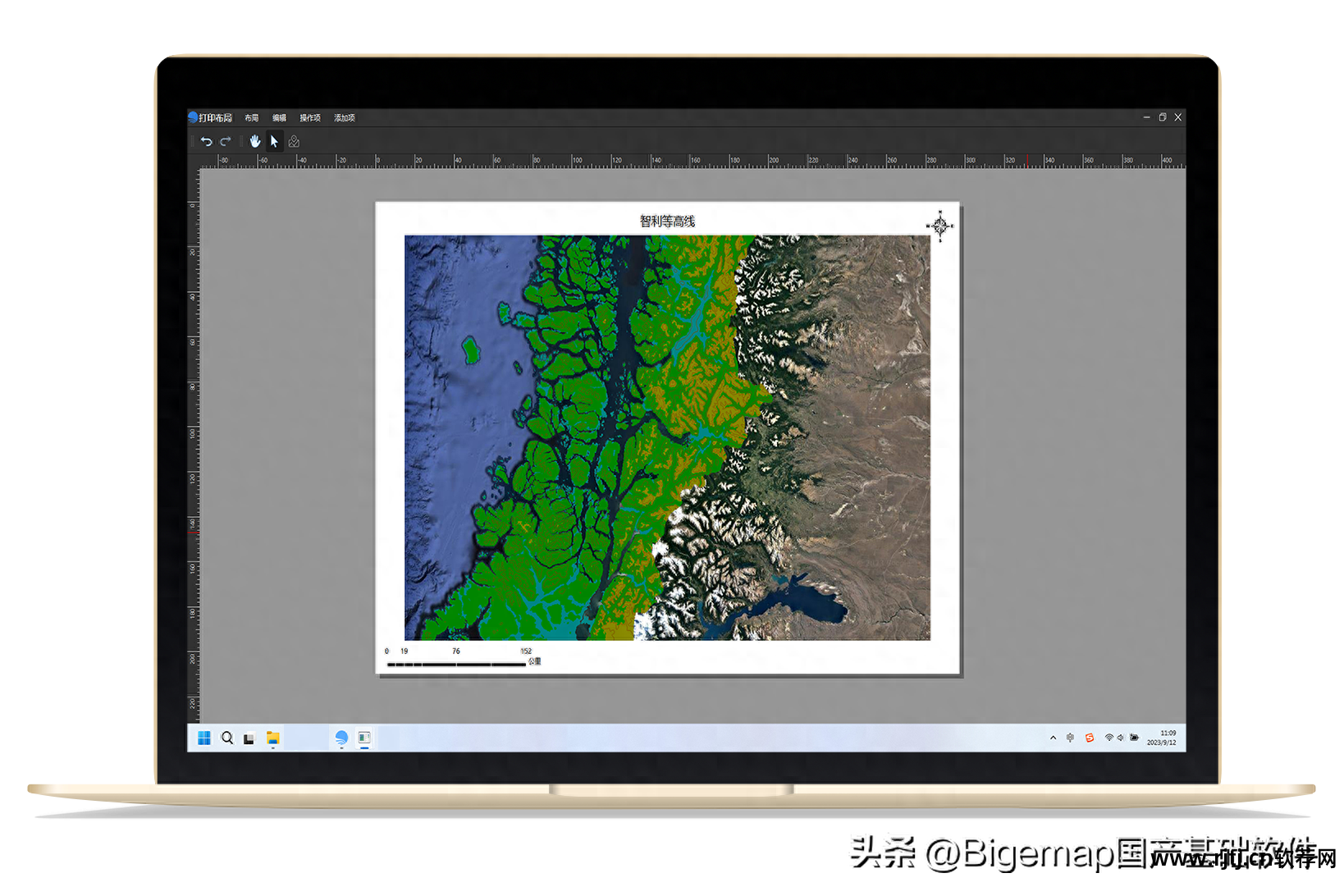Open the 添加项 menu
1344x896 pixels.
(345, 118)
